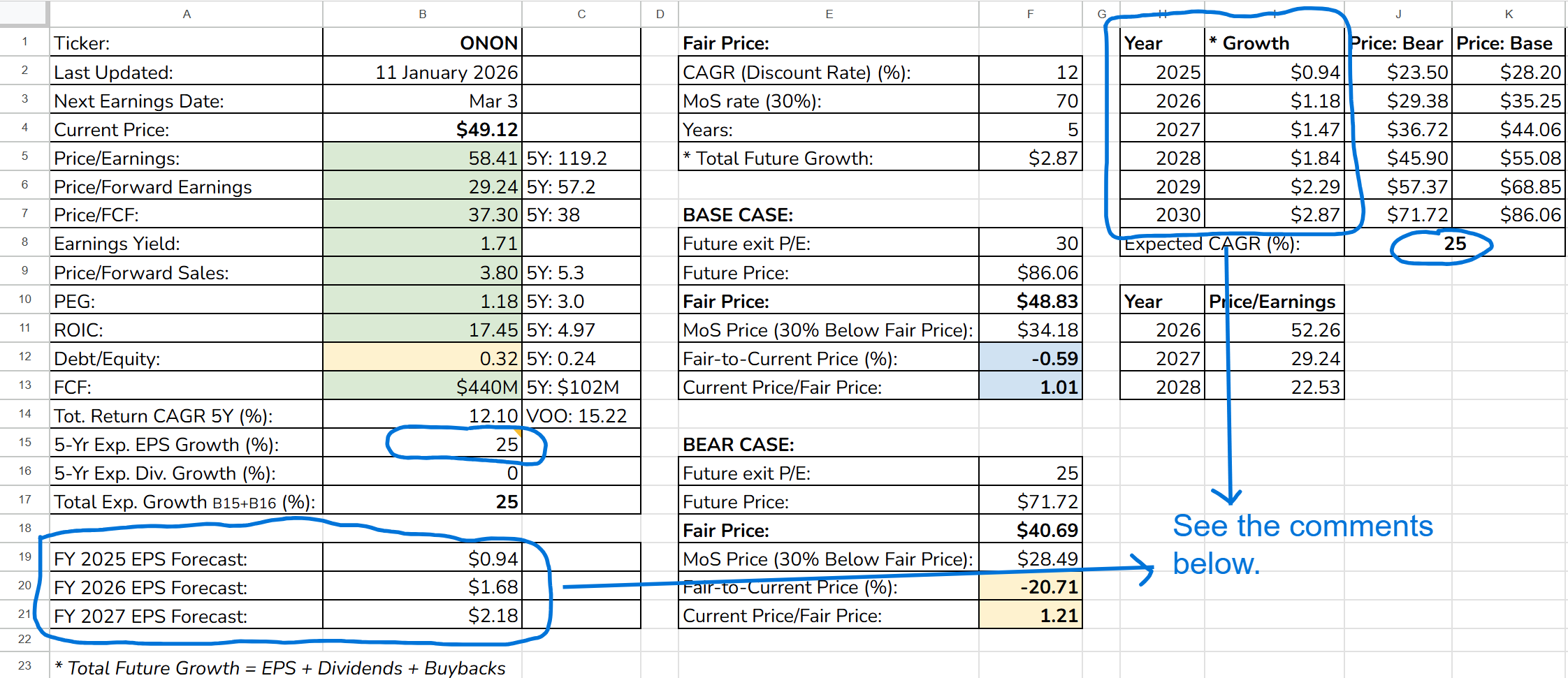Click Bear Case Future Price $71.72 in column F
The image size is (1568, 678).
(x=1031, y=501)
